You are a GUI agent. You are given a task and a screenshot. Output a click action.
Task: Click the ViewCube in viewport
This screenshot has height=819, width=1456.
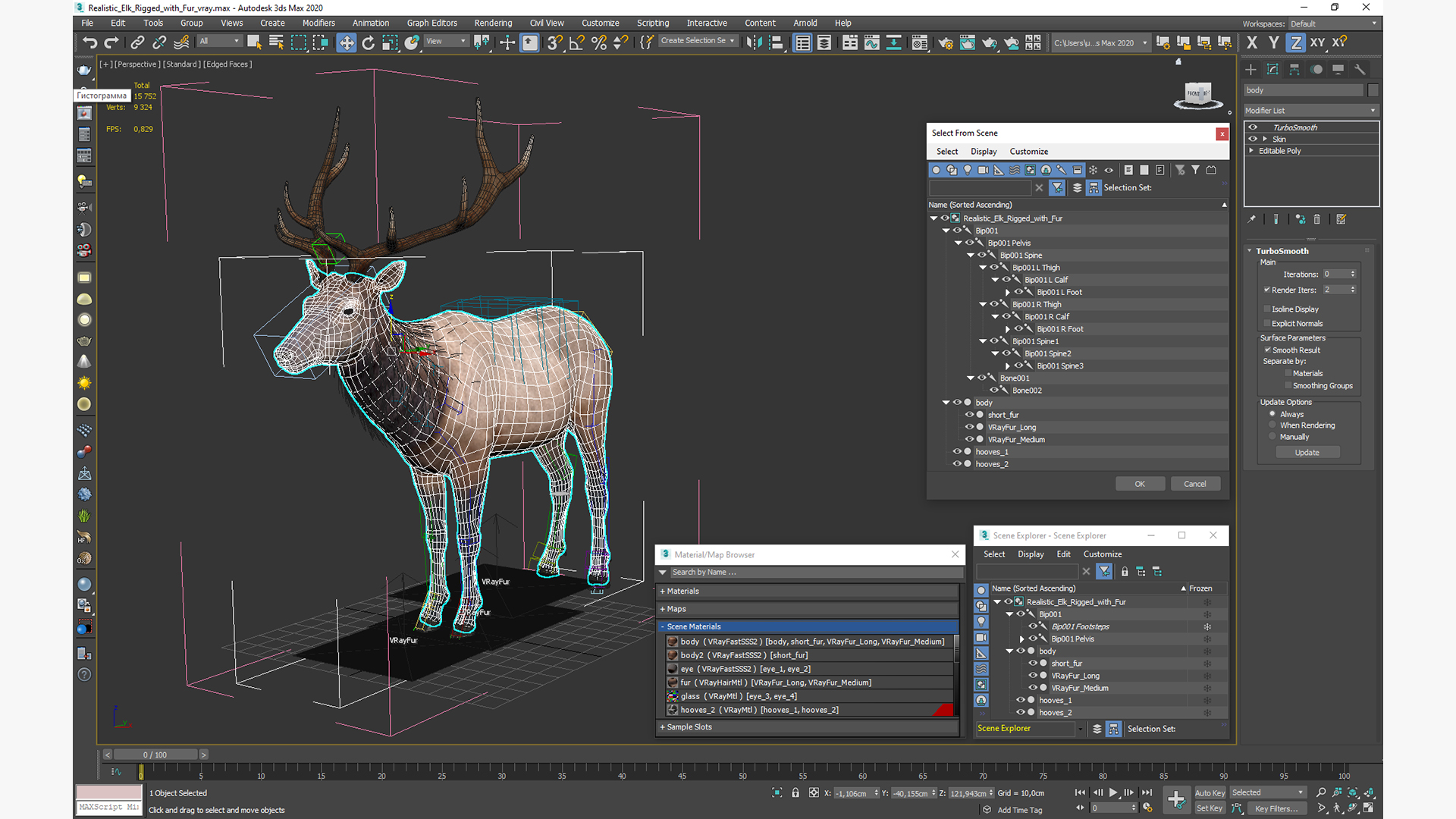click(x=1198, y=95)
